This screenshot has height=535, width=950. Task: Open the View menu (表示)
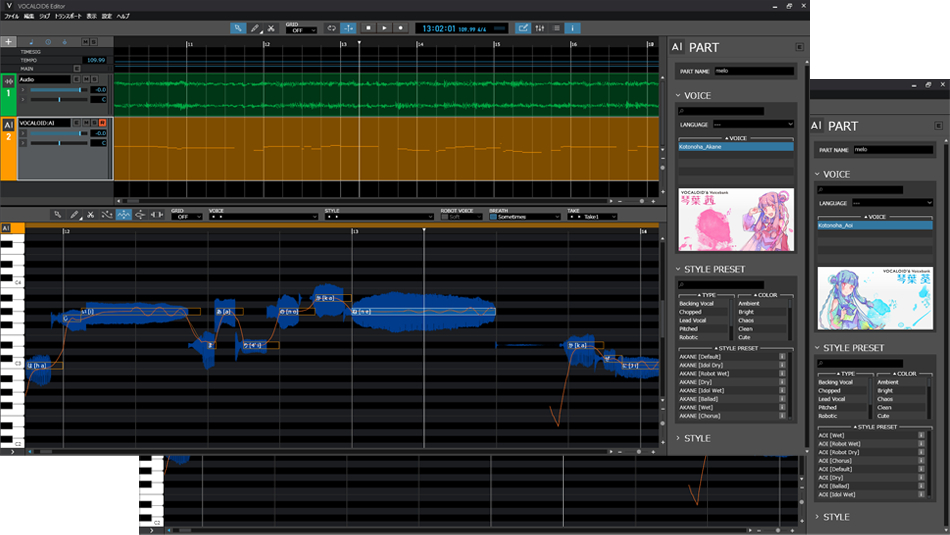pos(91,16)
